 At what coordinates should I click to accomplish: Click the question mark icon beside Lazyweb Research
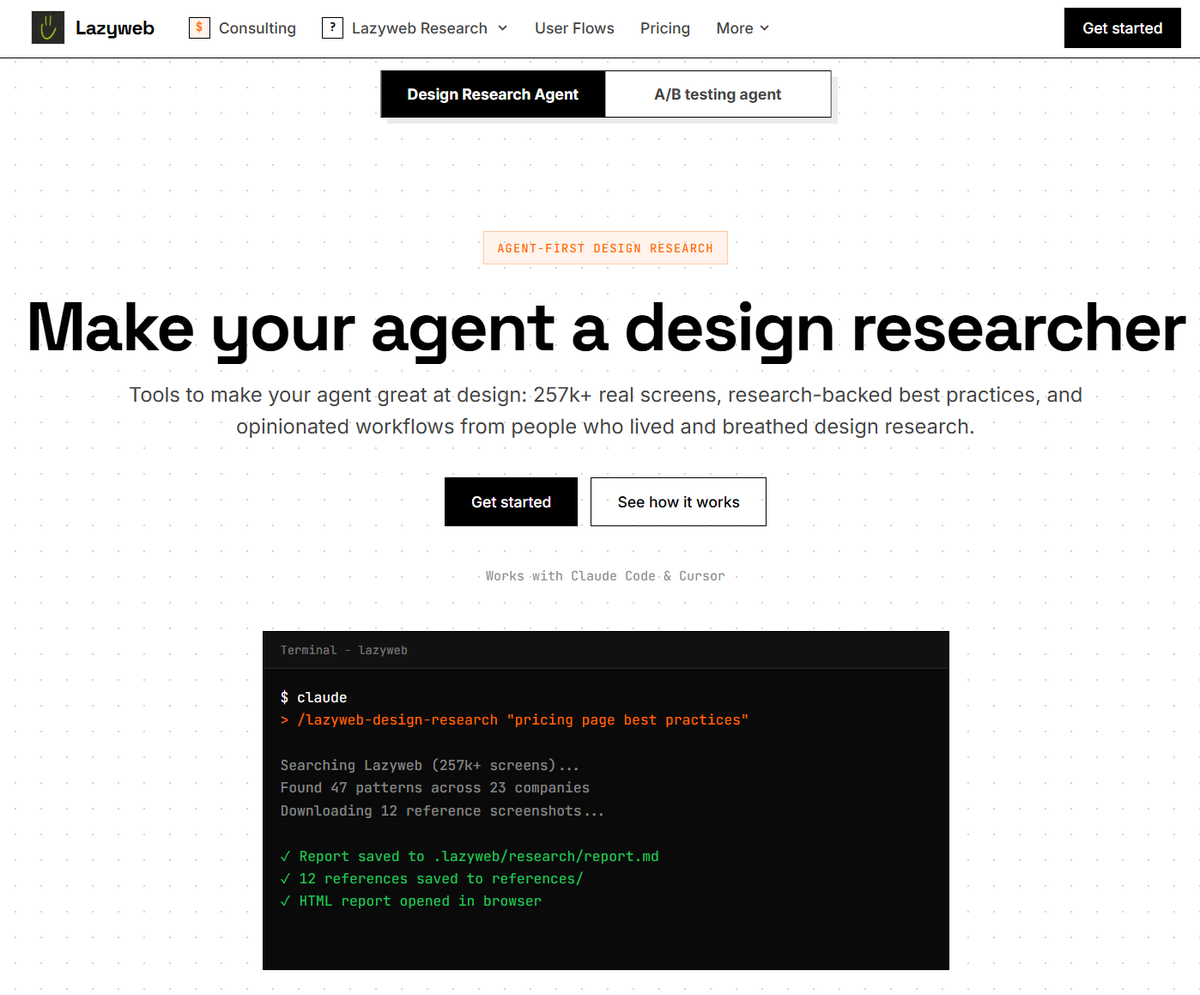click(332, 28)
